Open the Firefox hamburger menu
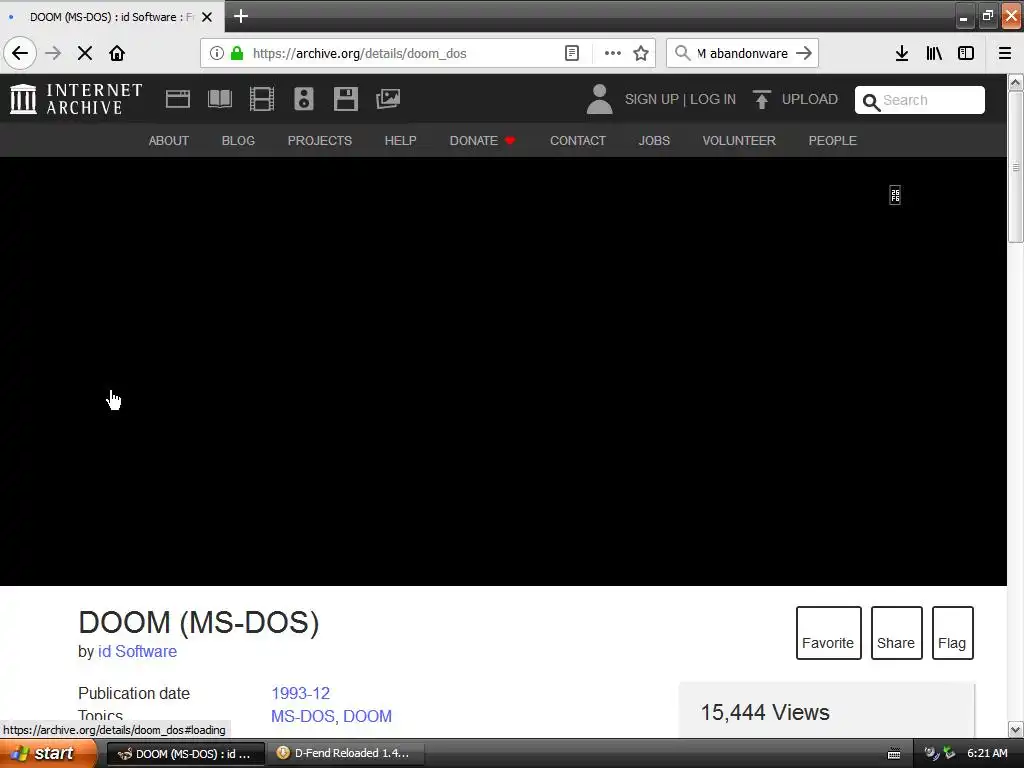Viewport: 1024px width, 768px height. point(1005,53)
